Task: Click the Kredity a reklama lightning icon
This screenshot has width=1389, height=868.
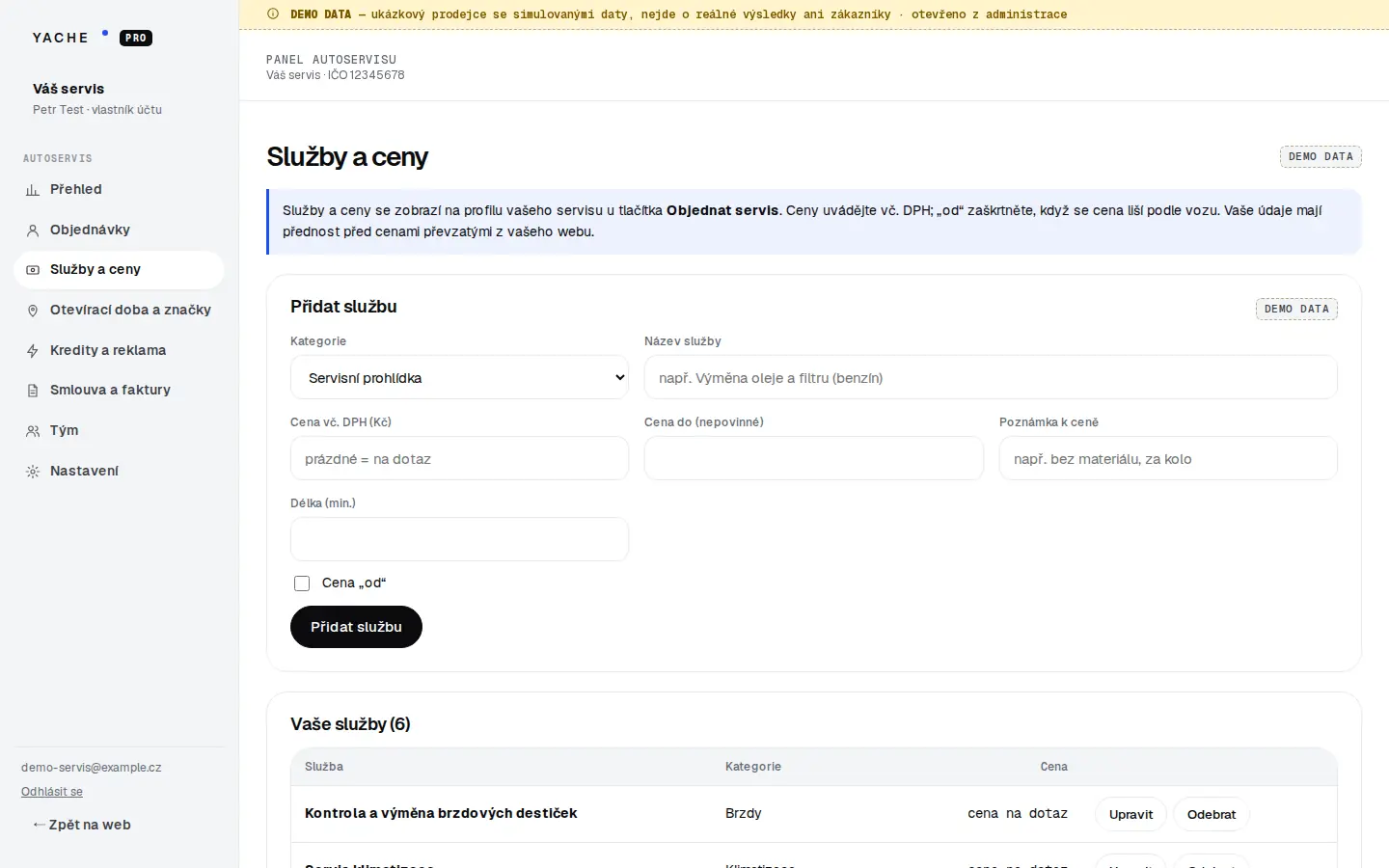Action: click(33, 351)
